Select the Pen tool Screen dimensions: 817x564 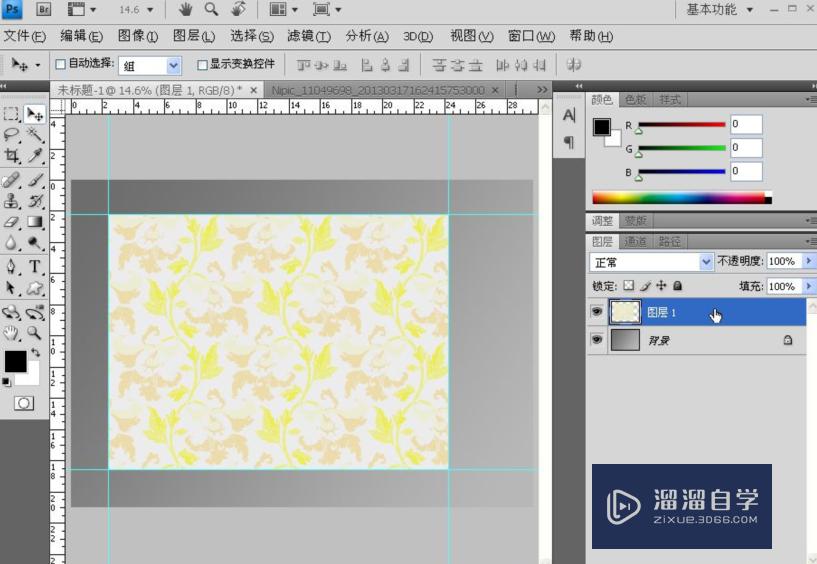tap(12, 267)
